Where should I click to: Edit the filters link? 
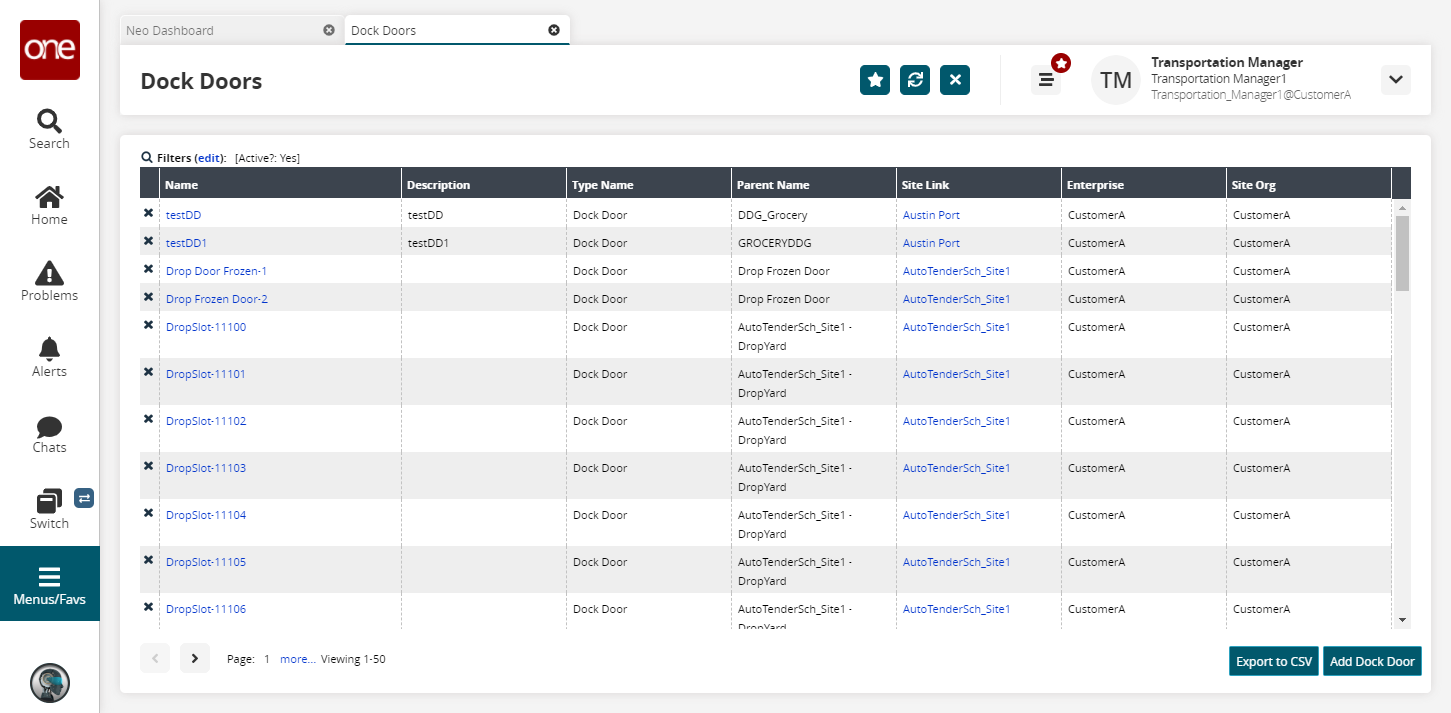coord(209,158)
